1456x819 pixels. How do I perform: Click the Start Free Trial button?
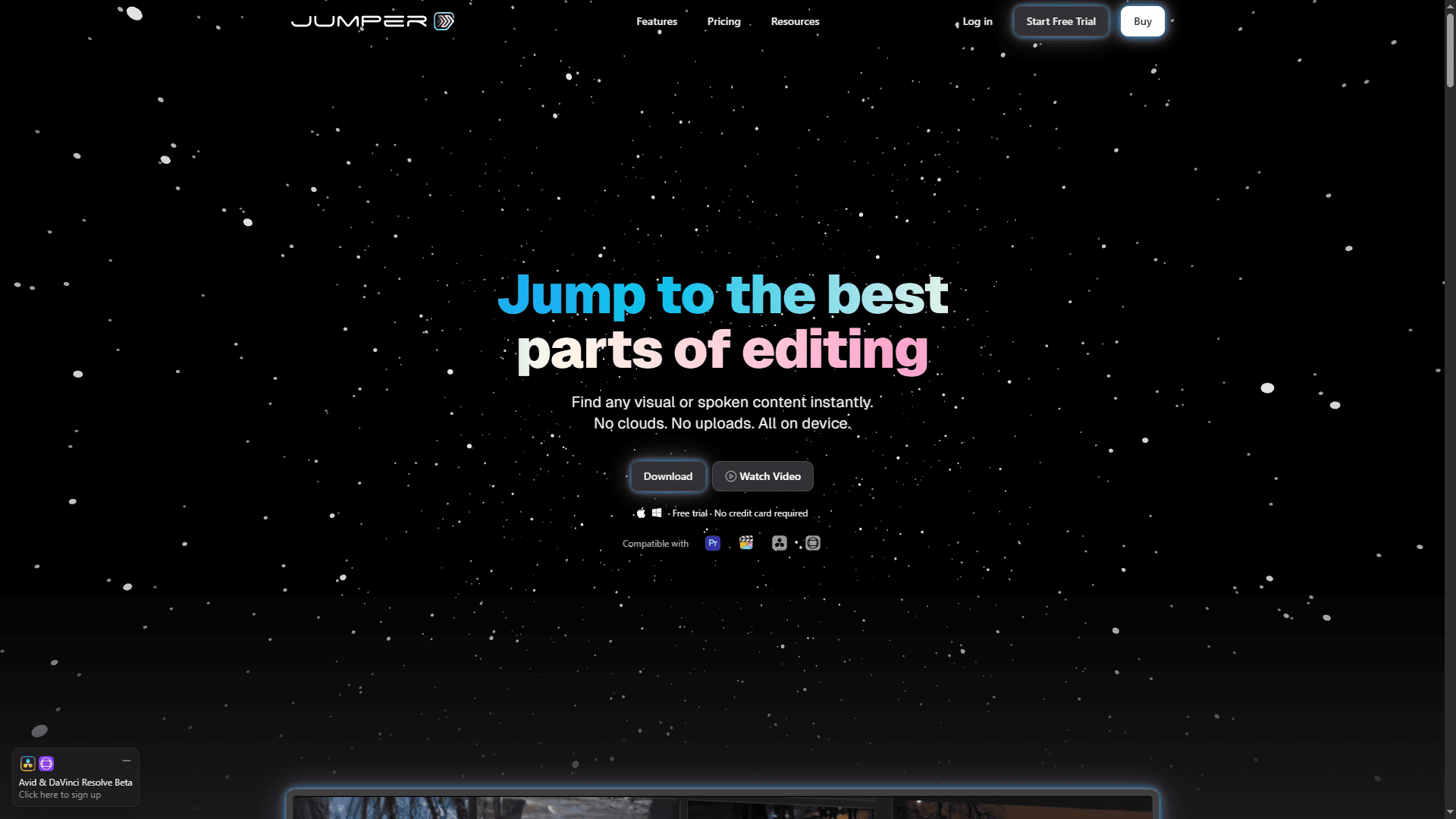(x=1061, y=21)
